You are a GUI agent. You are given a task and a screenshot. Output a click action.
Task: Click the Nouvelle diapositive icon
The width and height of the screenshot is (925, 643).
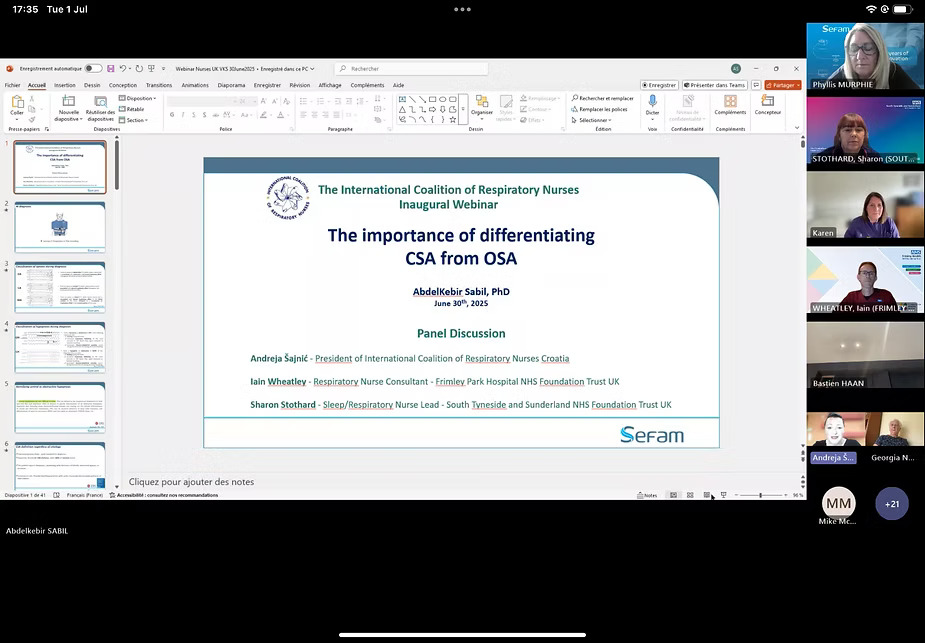tap(68, 104)
